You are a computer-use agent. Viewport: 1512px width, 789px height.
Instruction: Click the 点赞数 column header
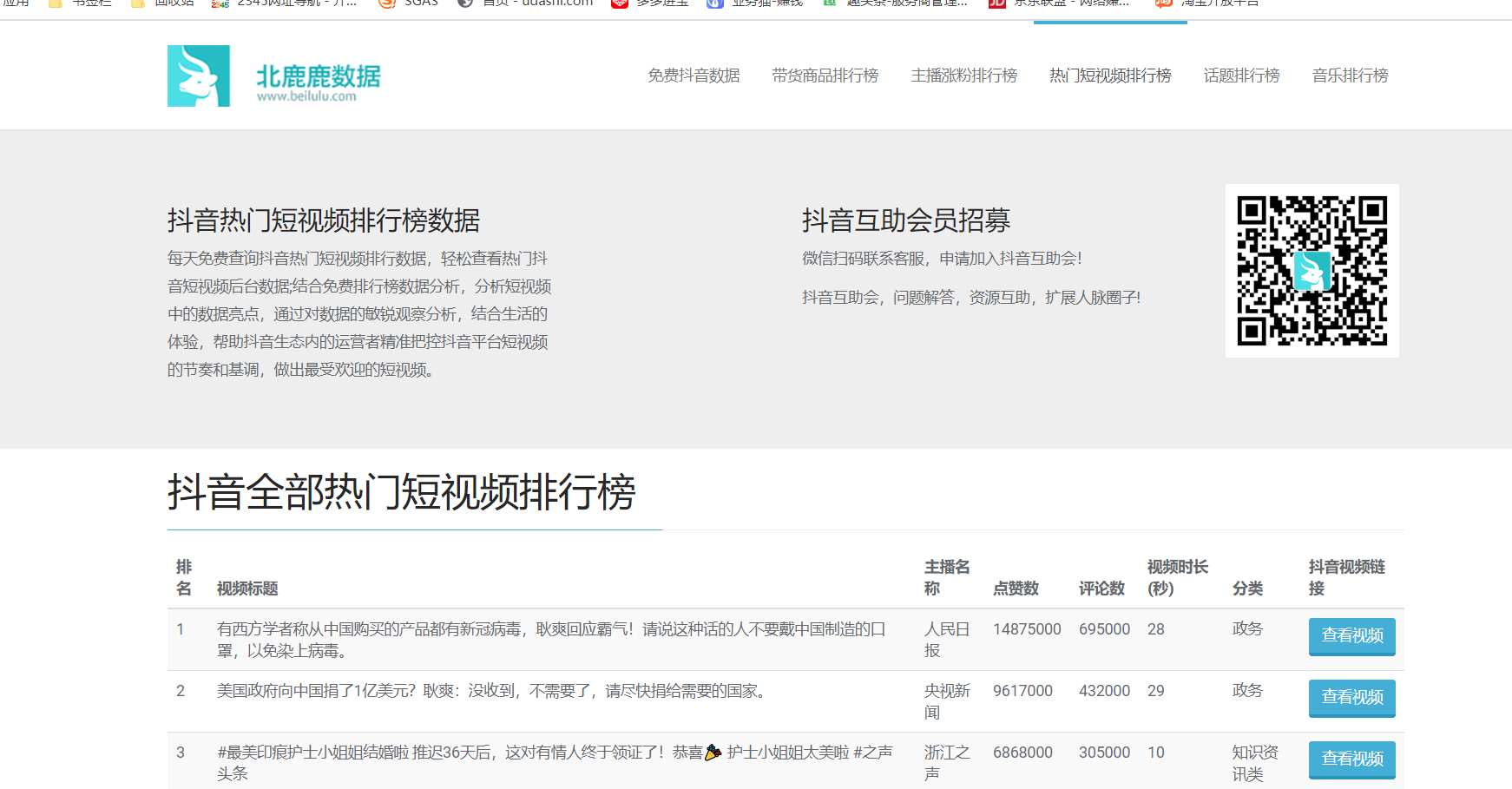tap(1016, 588)
